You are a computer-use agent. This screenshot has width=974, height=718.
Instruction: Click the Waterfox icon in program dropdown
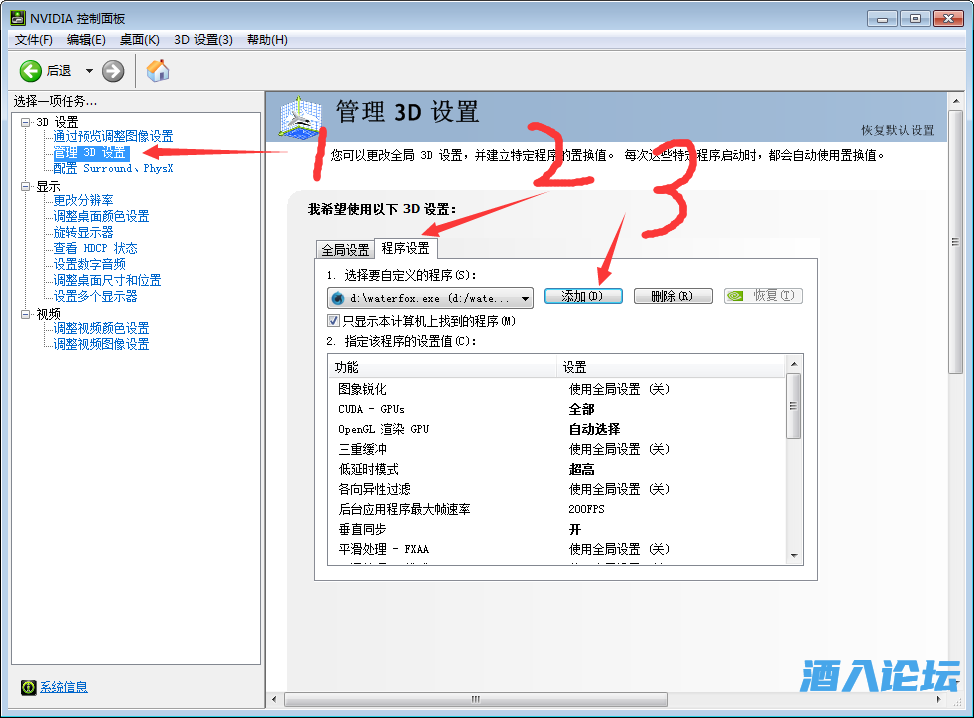(x=339, y=299)
